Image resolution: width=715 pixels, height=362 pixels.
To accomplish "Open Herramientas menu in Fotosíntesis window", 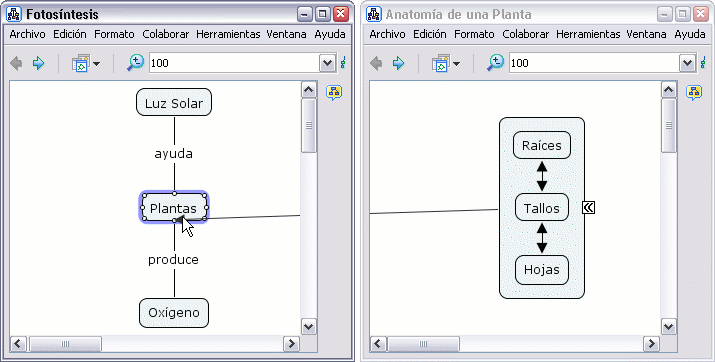I will (228, 34).
